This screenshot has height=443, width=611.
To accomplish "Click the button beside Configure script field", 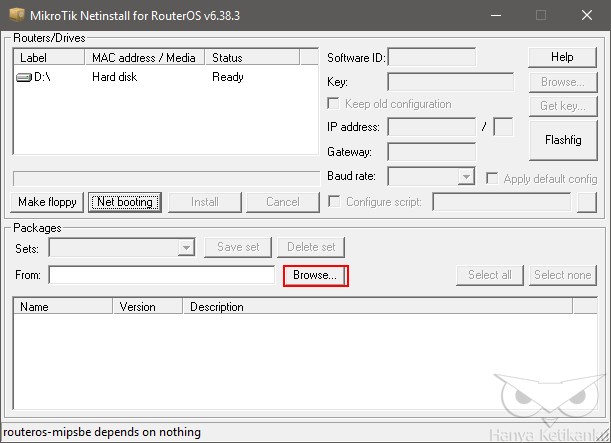I will 587,202.
